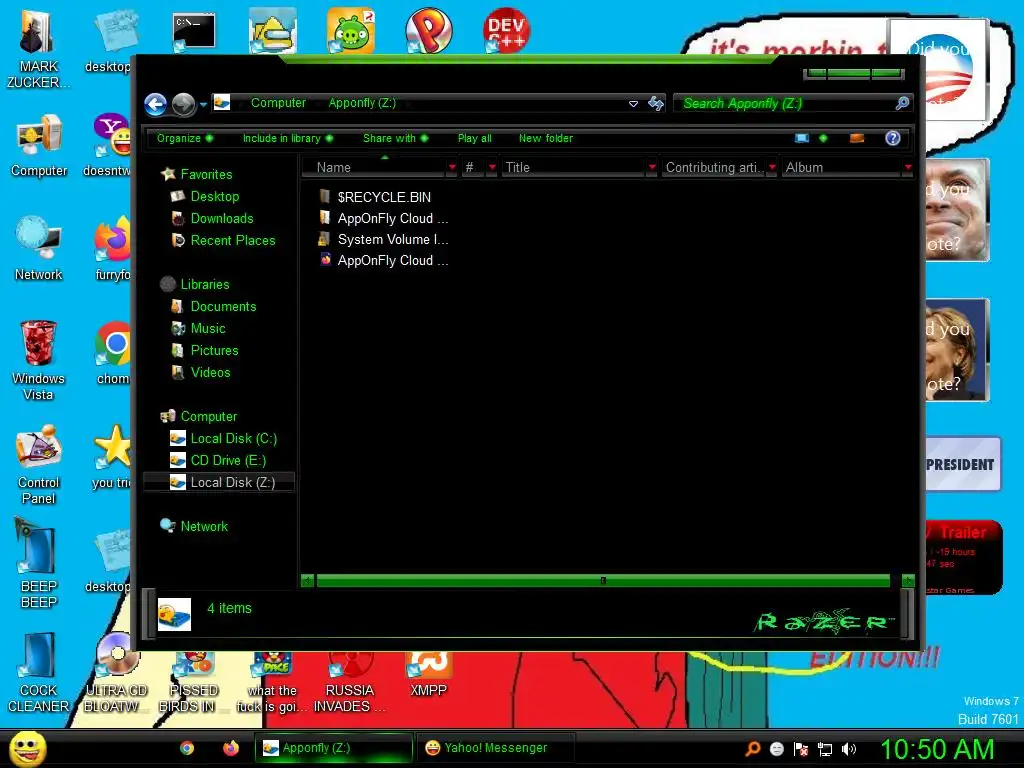
Task: Open the Organize menu
Action: (185, 138)
